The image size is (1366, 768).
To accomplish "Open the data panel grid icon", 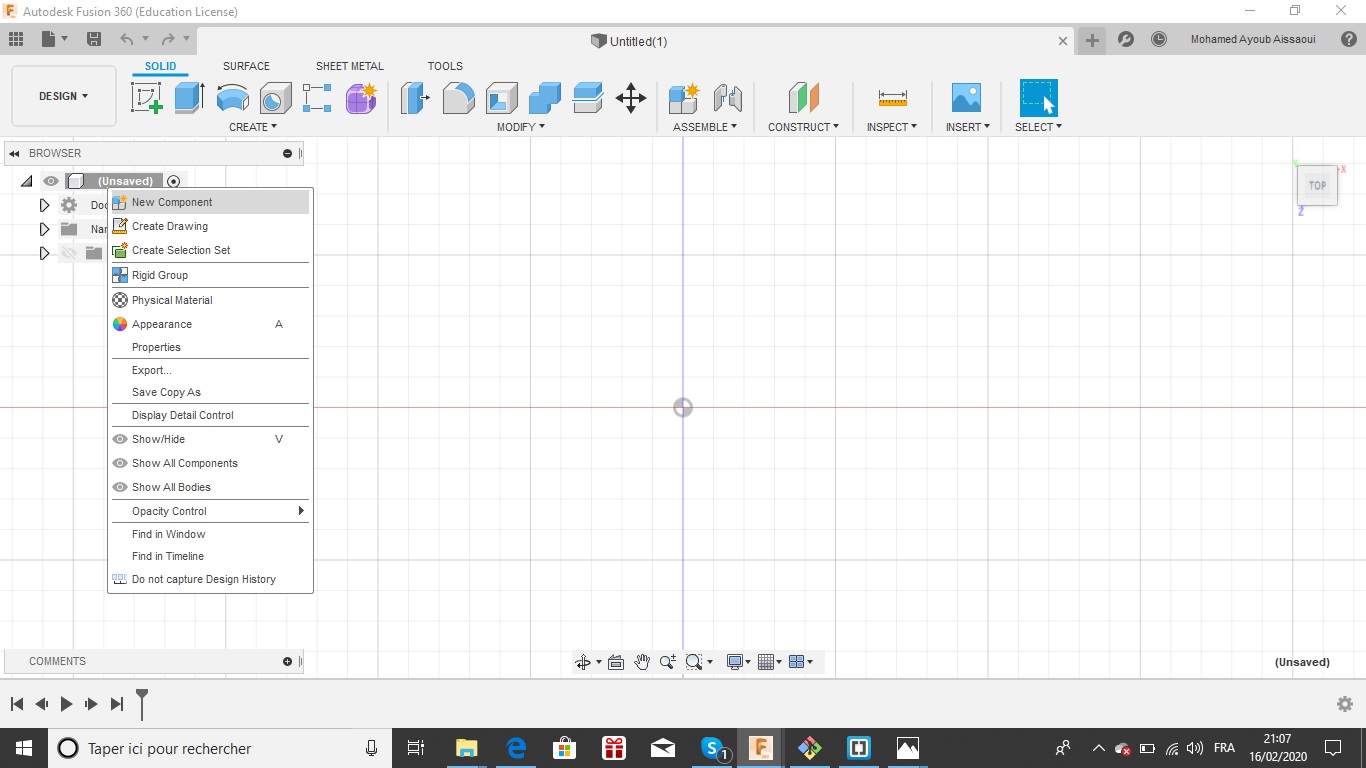I will 16,39.
